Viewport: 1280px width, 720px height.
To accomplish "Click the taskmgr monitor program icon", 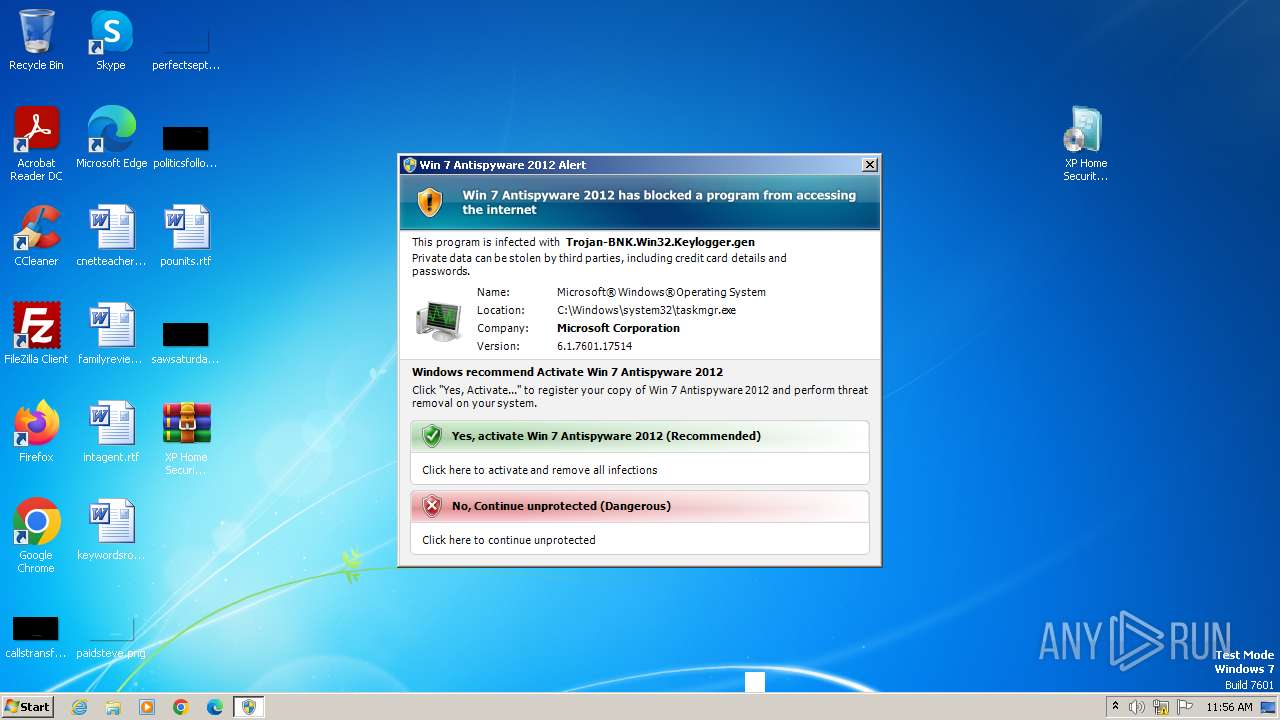I will [438, 320].
